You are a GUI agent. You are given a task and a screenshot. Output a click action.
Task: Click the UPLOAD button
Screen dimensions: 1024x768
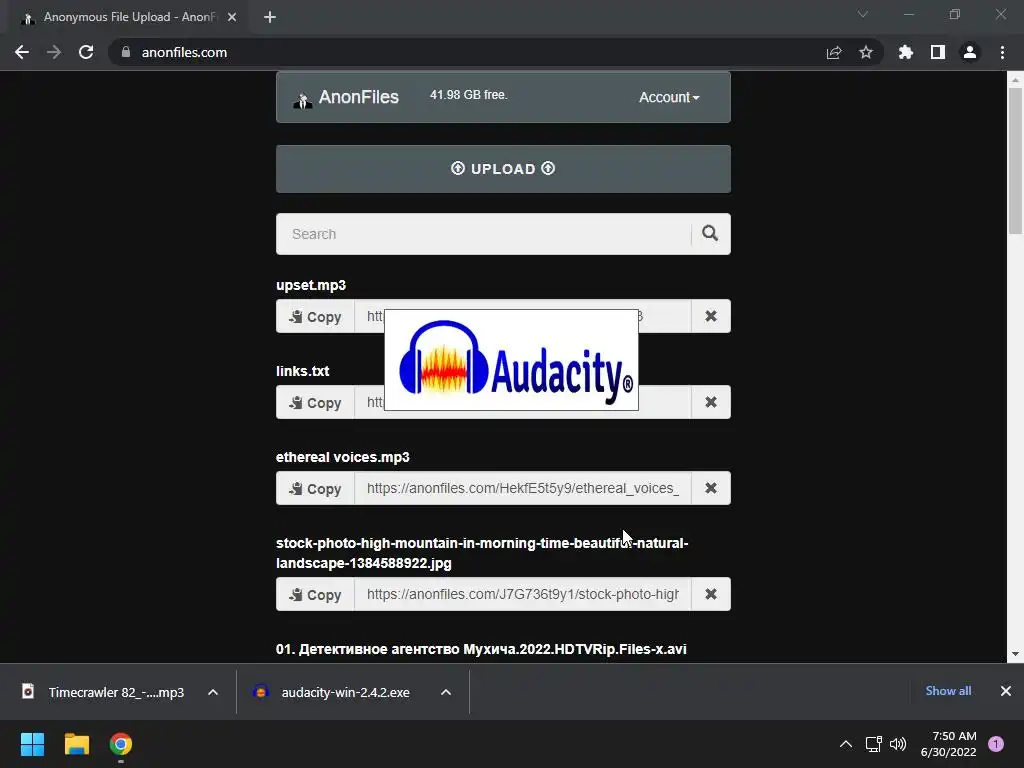point(503,169)
